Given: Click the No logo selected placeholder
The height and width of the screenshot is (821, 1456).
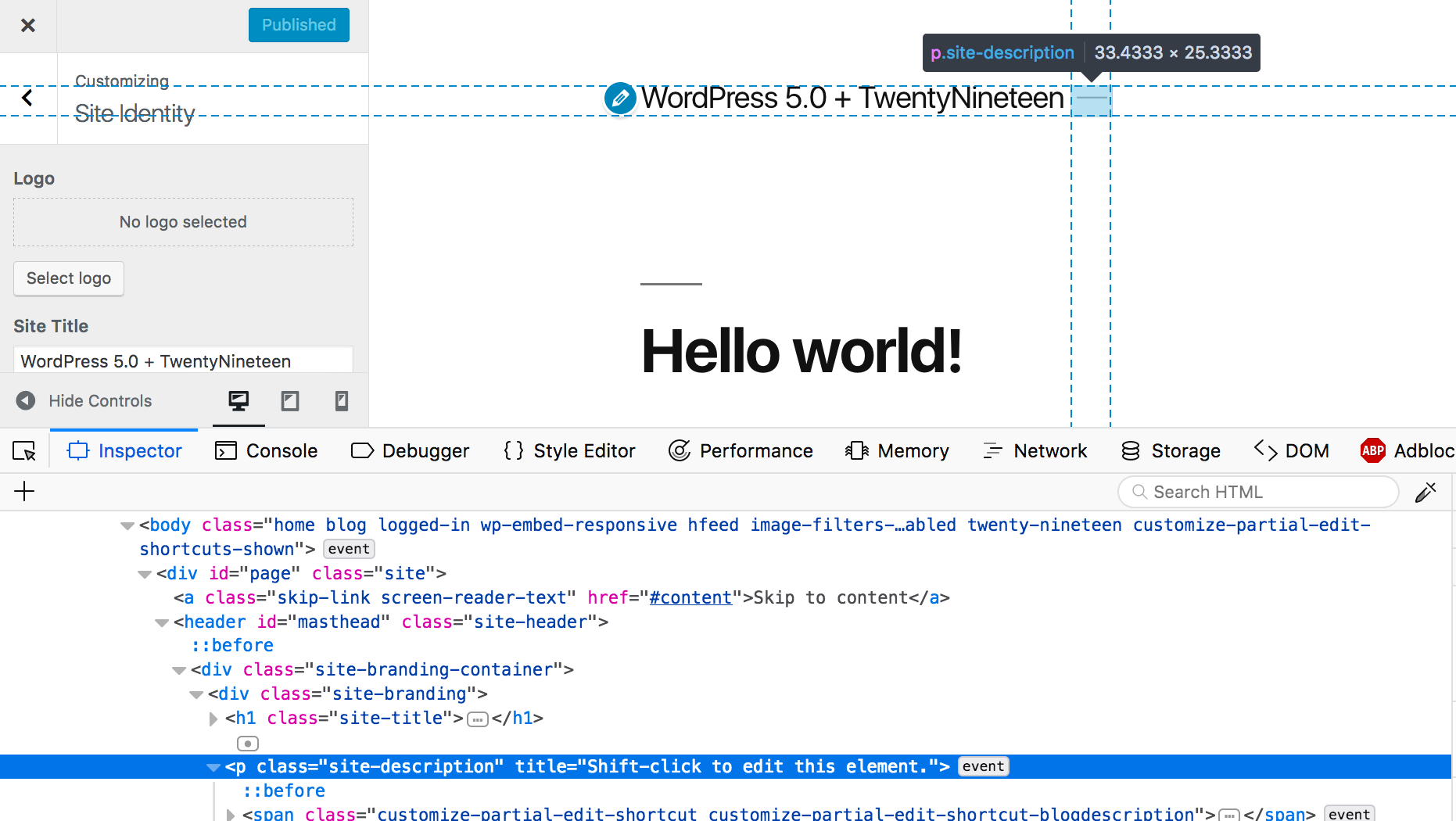Looking at the screenshot, I should (x=183, y=222).
